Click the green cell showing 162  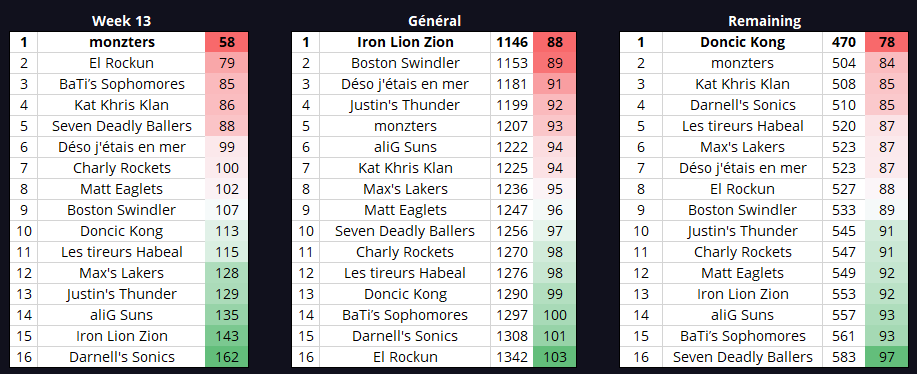click(227, 357)
